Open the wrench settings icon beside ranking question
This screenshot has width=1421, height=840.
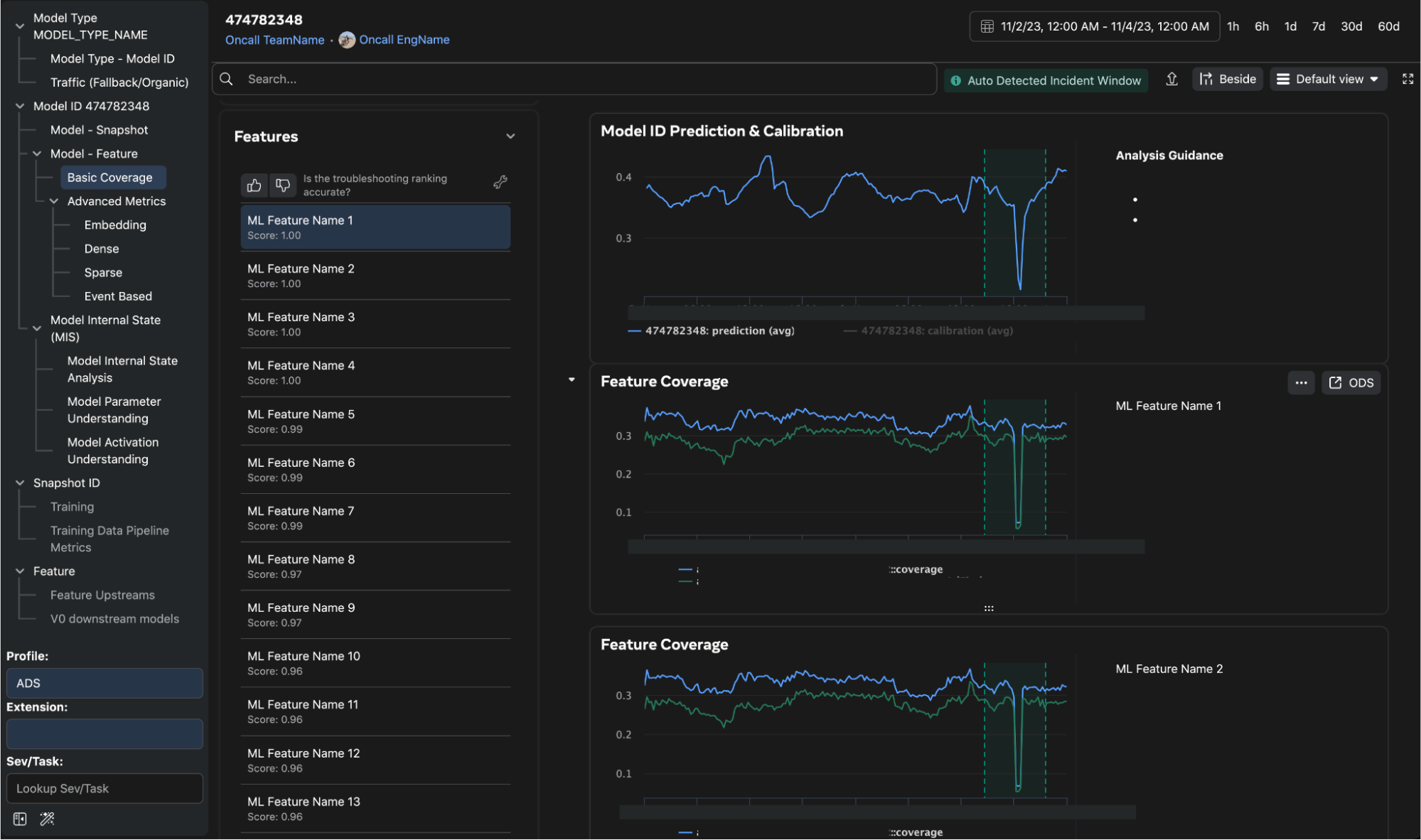tap(500, 182)
